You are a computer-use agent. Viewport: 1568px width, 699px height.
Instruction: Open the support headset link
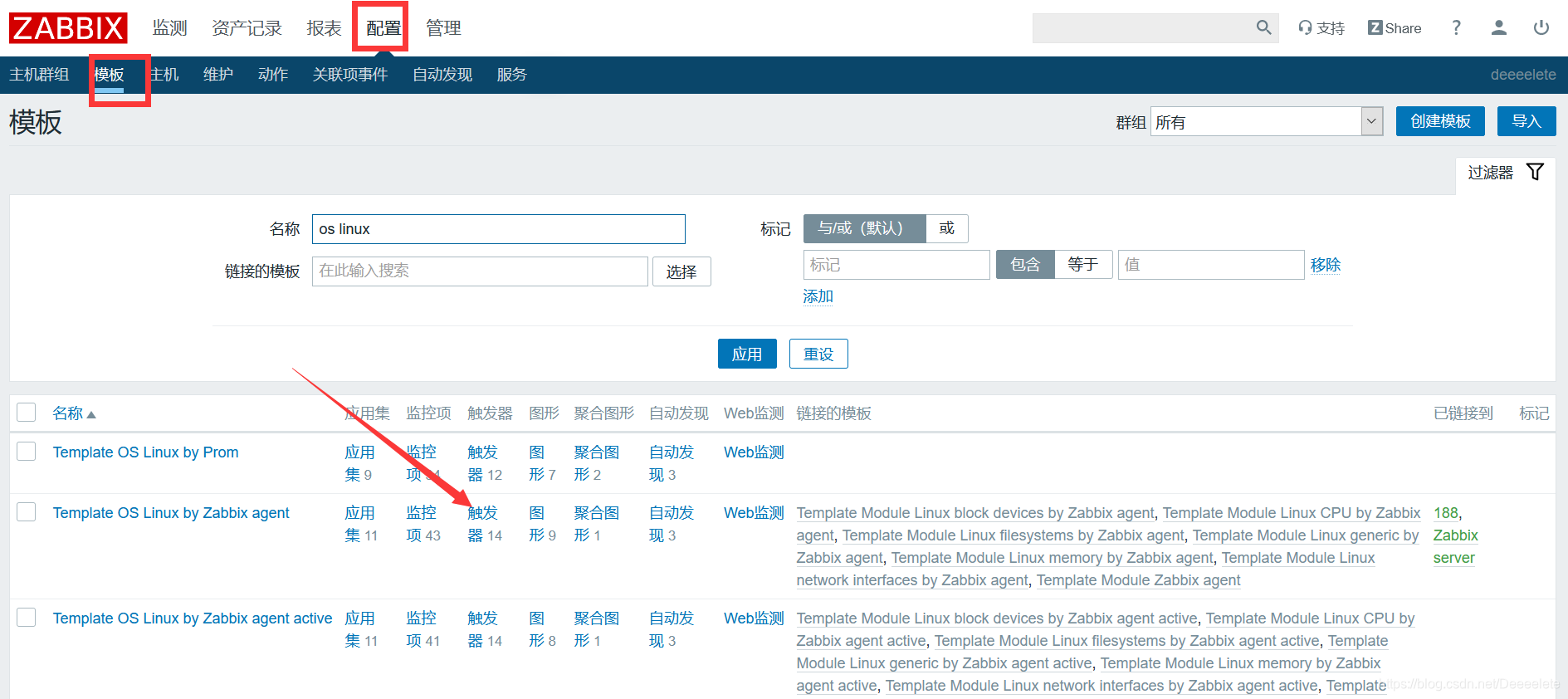point(1321,28)
